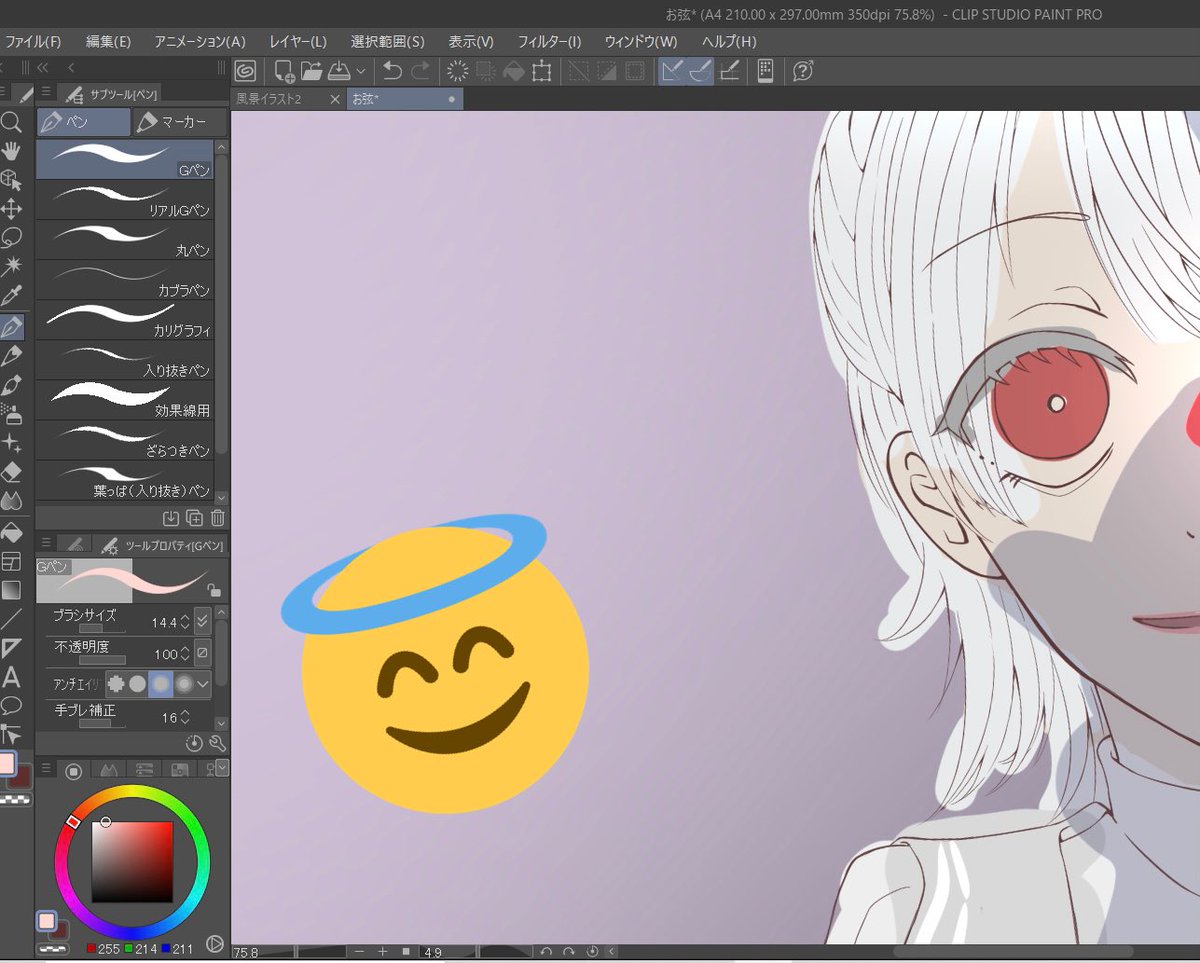Choose the リアルGペン sub tool

tap(125, 200)
